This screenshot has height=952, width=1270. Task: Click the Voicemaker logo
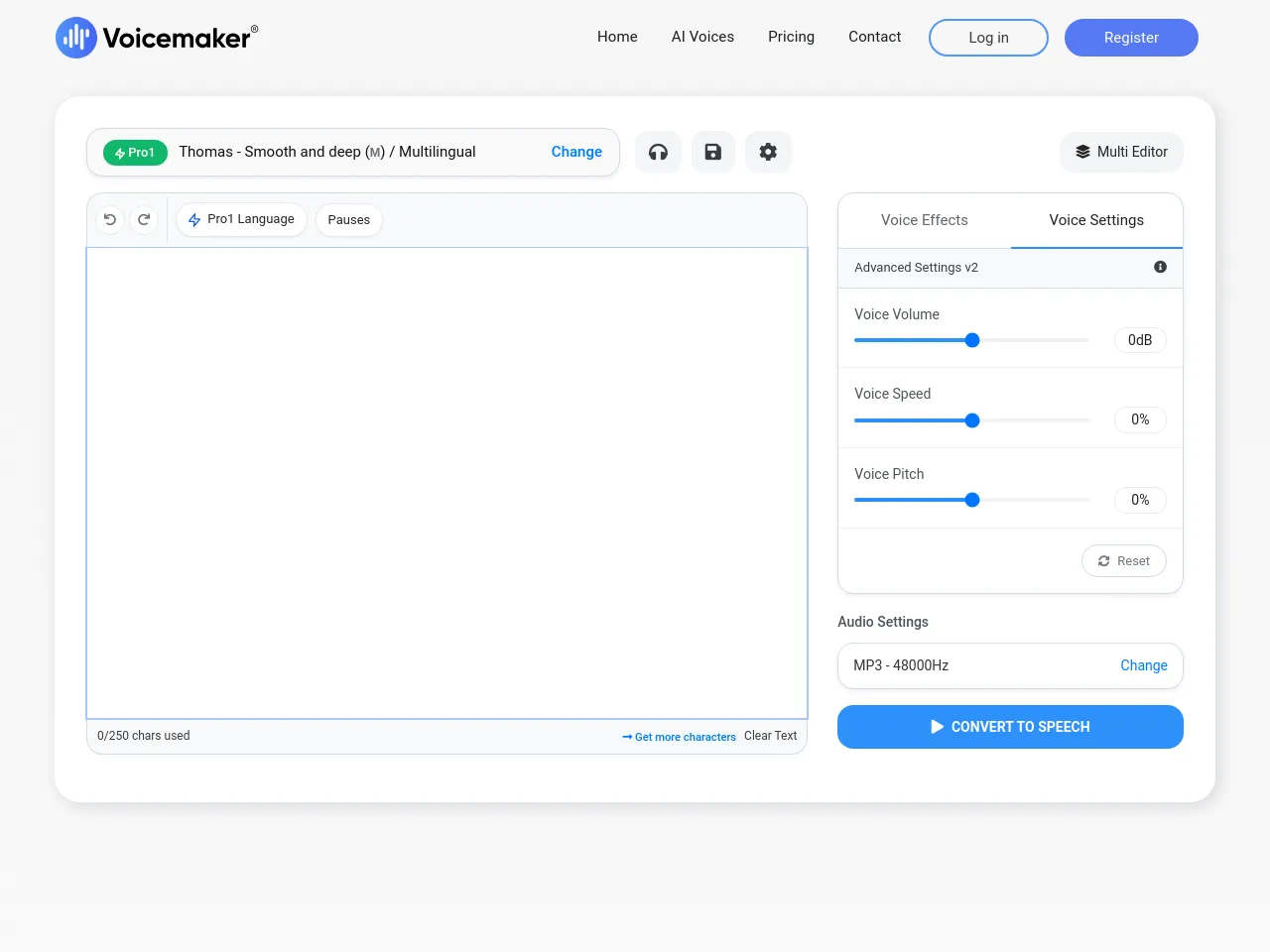point(157,38)
